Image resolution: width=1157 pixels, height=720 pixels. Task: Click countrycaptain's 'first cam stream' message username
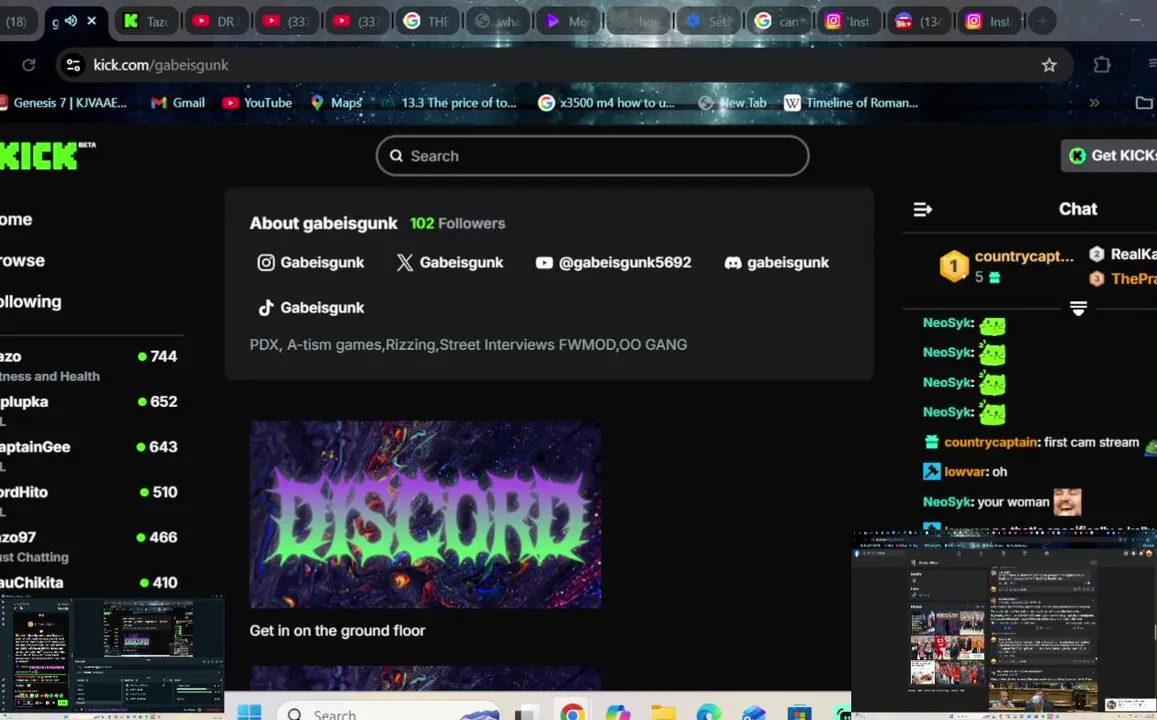pos(991,442)
